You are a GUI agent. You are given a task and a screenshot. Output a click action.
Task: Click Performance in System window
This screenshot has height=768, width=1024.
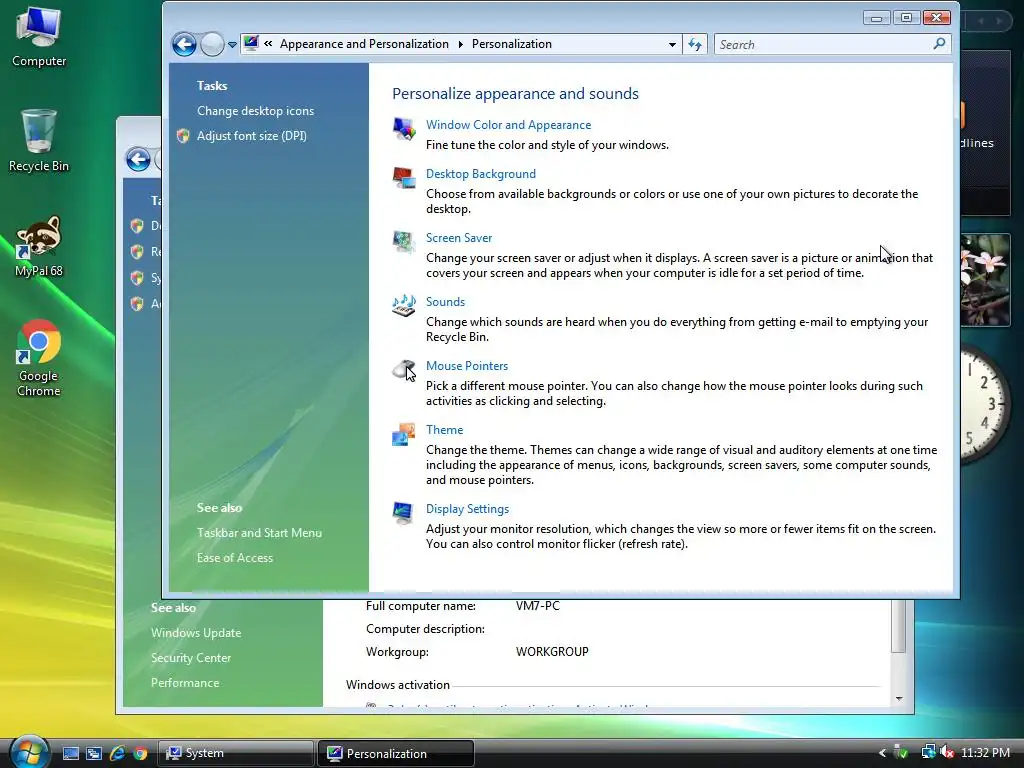(x=185, y=682)
